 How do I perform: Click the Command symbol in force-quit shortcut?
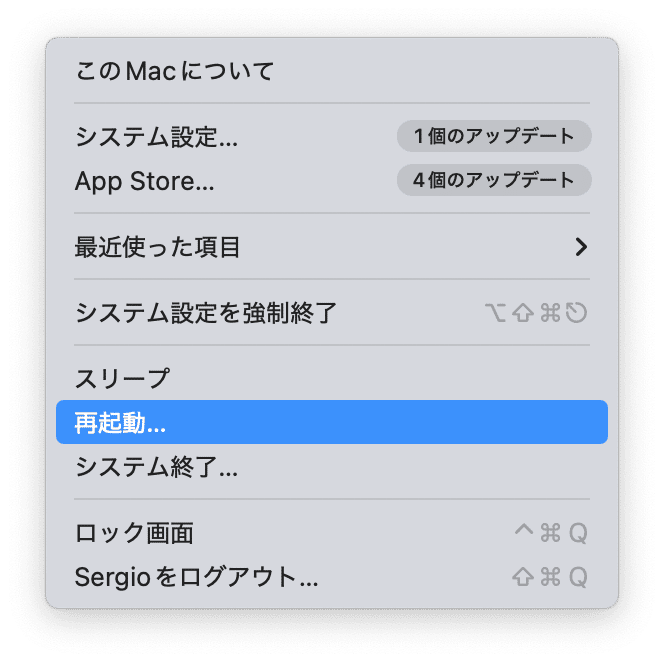[550, 314]
